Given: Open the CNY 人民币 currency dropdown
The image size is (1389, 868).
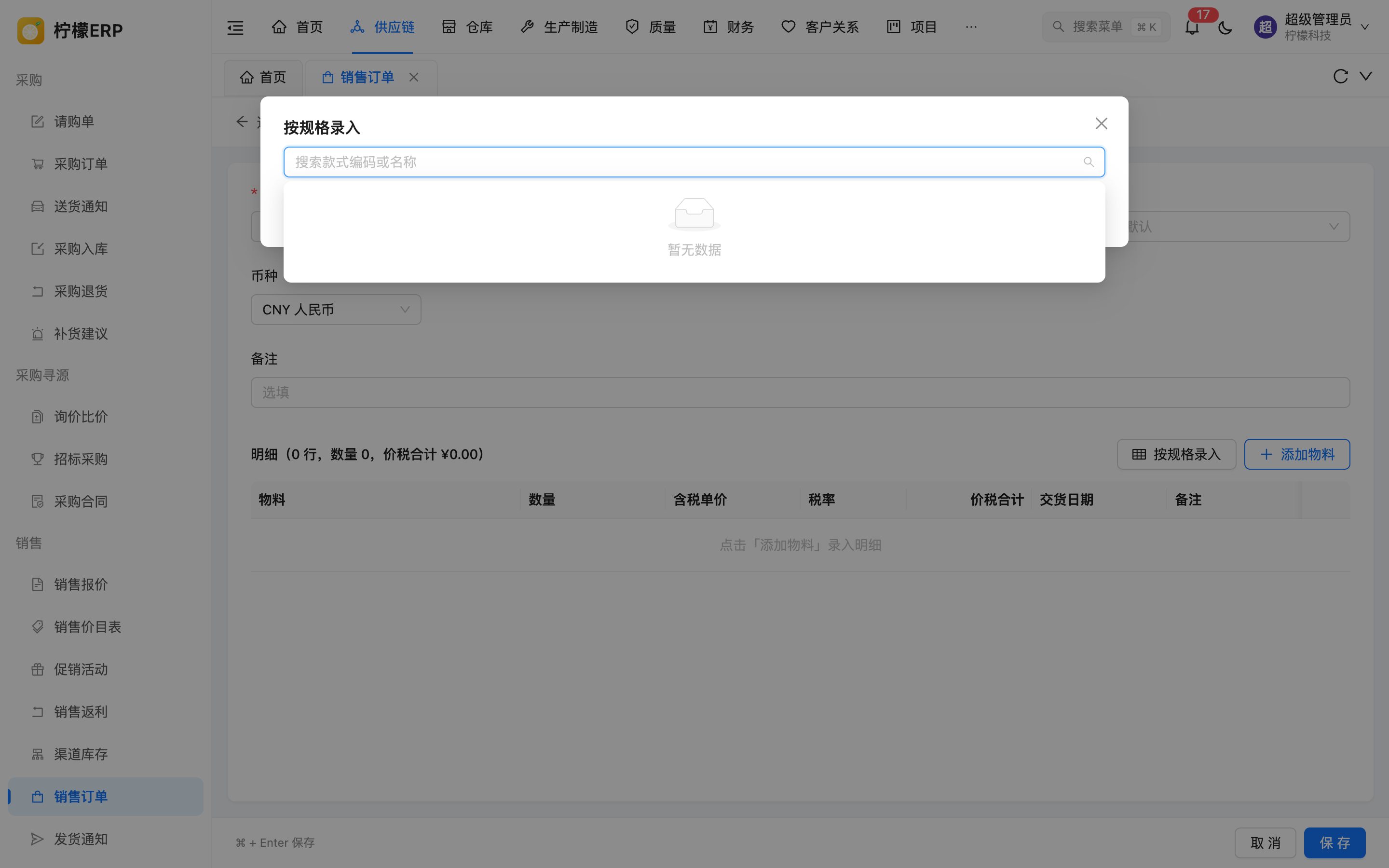Looking at the screenshot, I should point(336,310).
